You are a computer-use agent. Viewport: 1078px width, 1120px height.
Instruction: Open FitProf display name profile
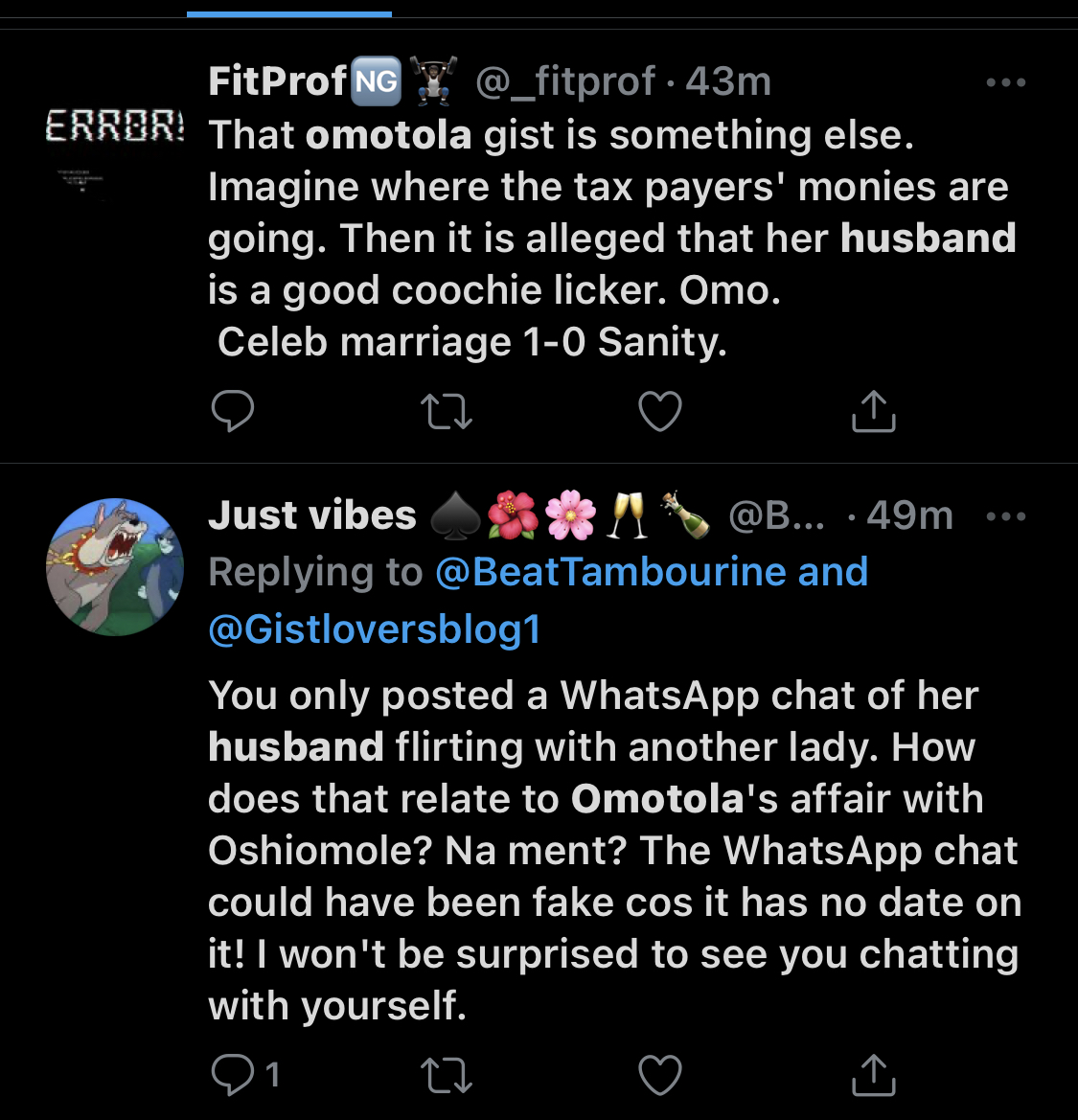tap(277, 81)
